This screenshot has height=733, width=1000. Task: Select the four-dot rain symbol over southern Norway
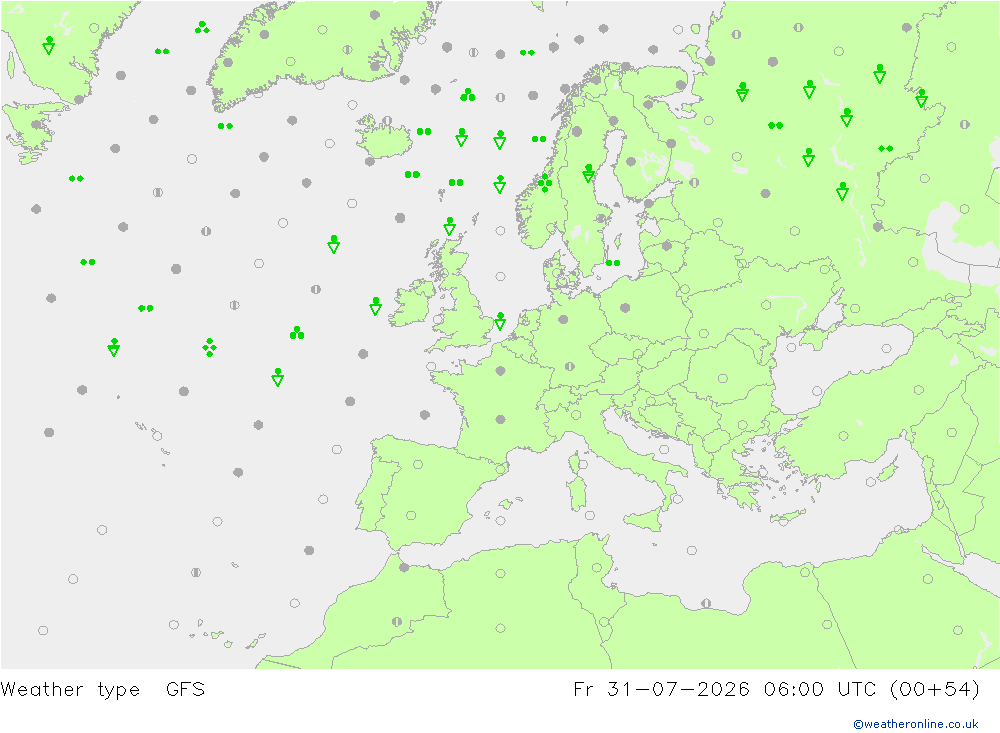pyautogui.click(x=545, y=183)
